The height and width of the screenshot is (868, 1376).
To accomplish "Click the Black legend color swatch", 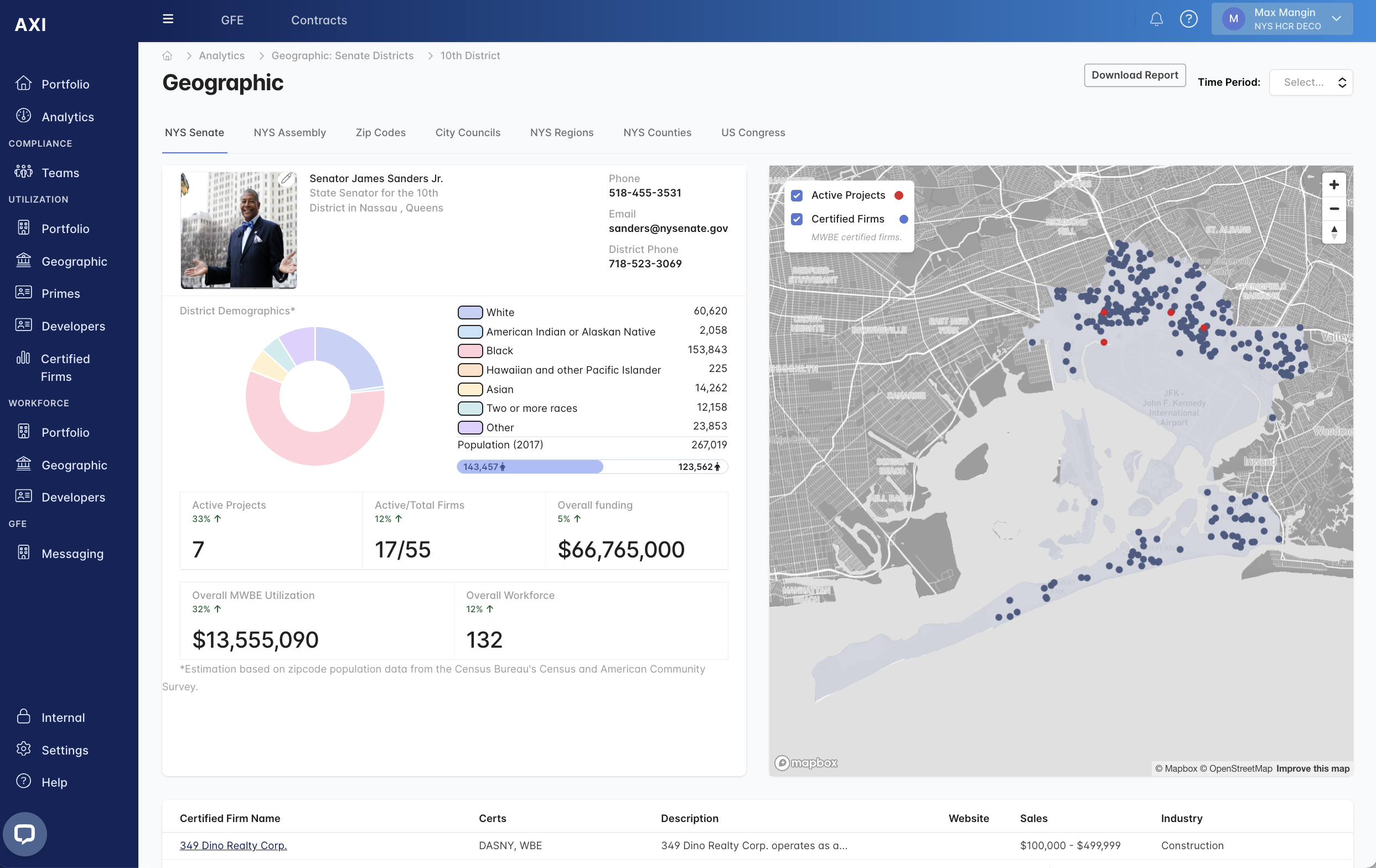I will [470, 351].
